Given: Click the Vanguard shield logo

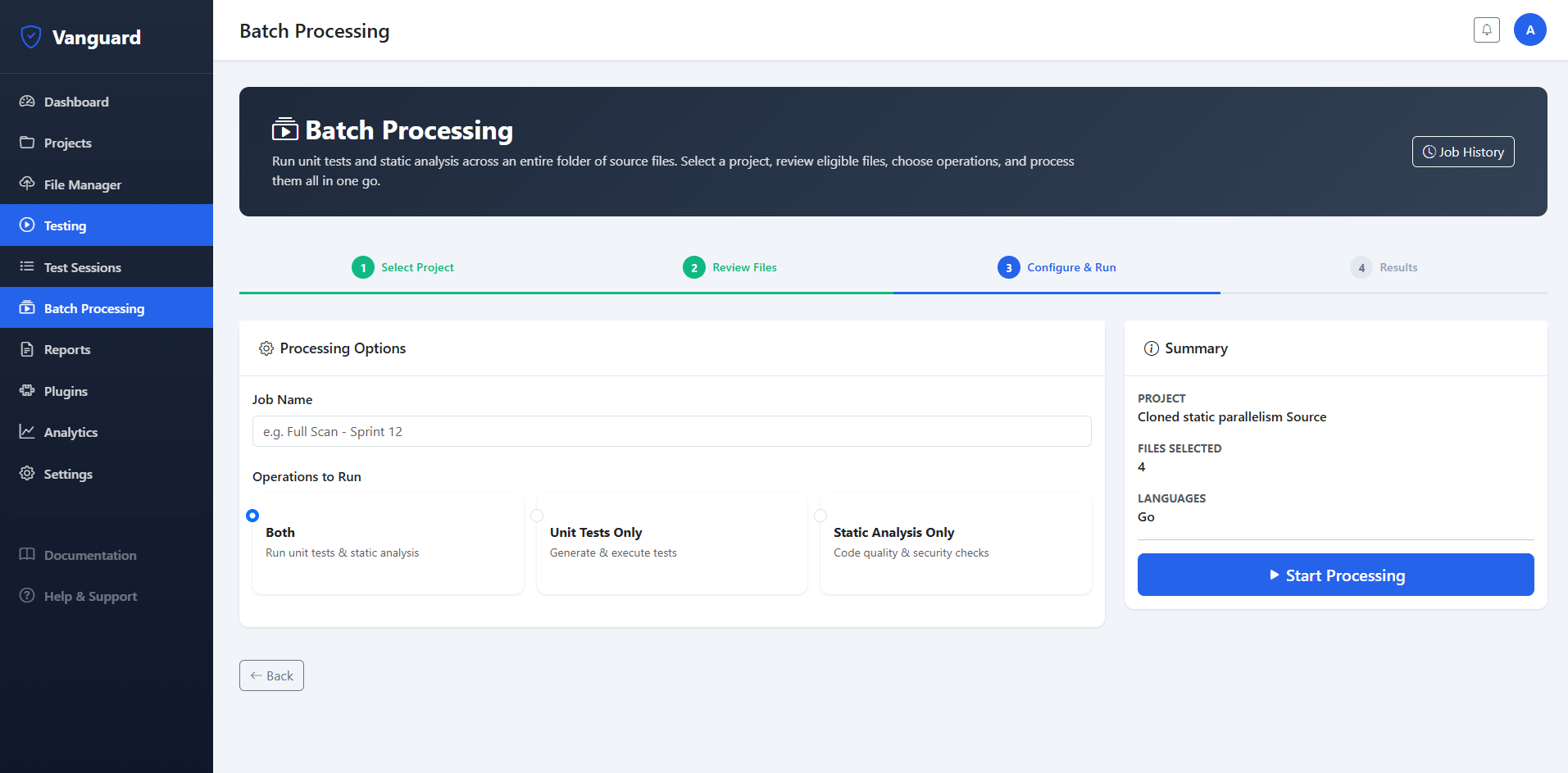Looking at the screenshot, I should point(31,37).
